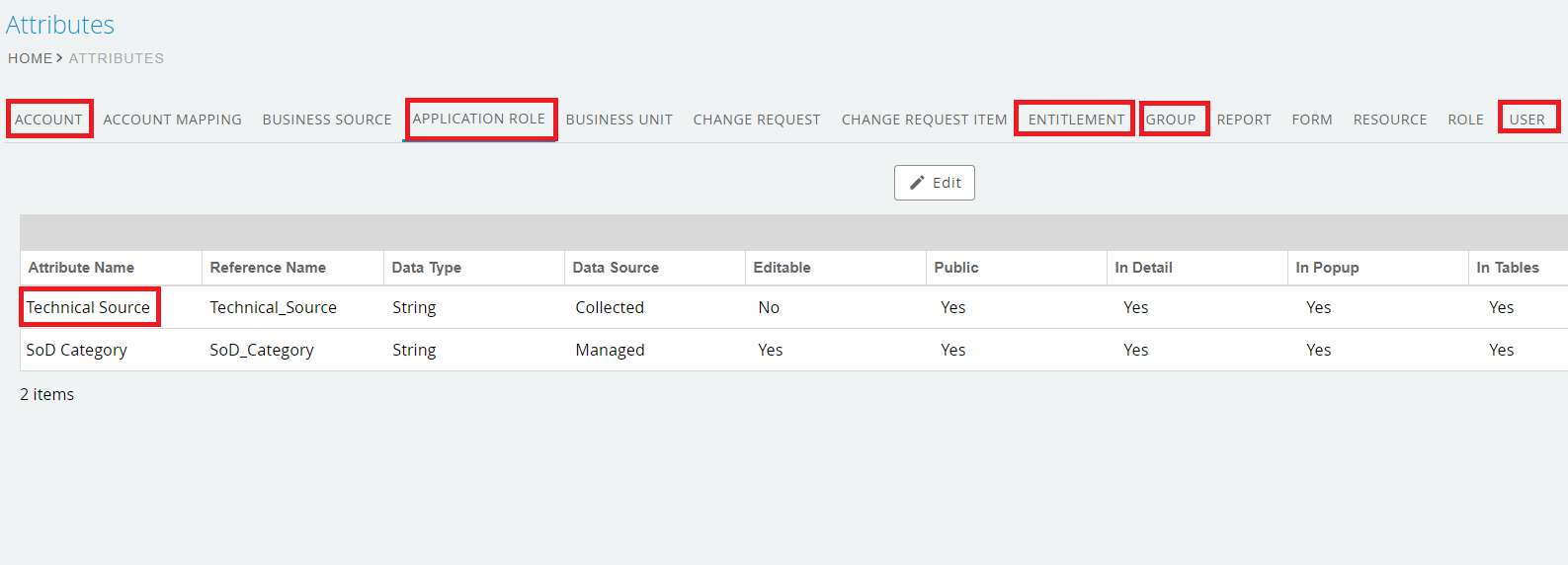Switch to the Account Mapping tab
Image resolution: width=1568 pixels, height=565 pixels.
click(x=172, y=120)
